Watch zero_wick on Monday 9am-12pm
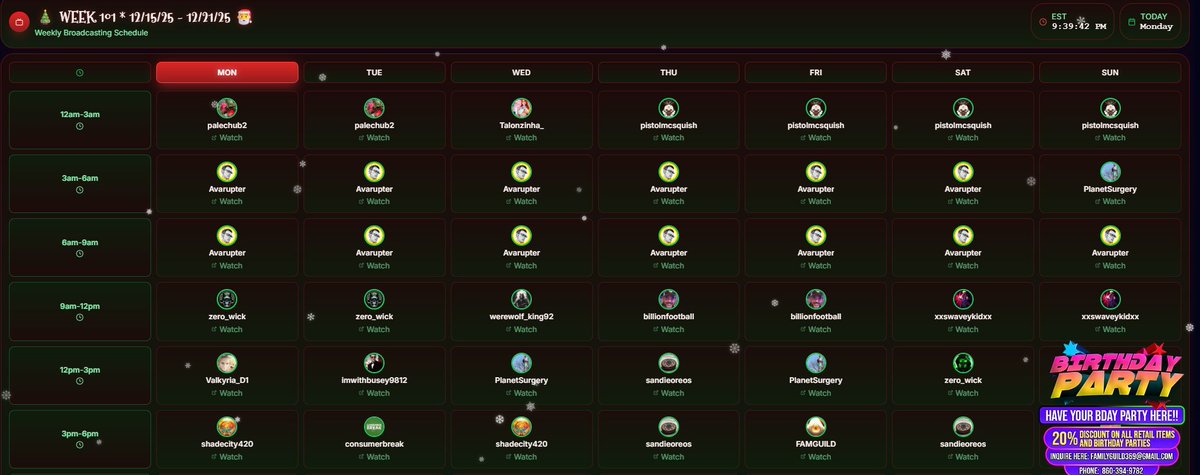Screen dimensions: 1200x475 (x=227, y=329)
